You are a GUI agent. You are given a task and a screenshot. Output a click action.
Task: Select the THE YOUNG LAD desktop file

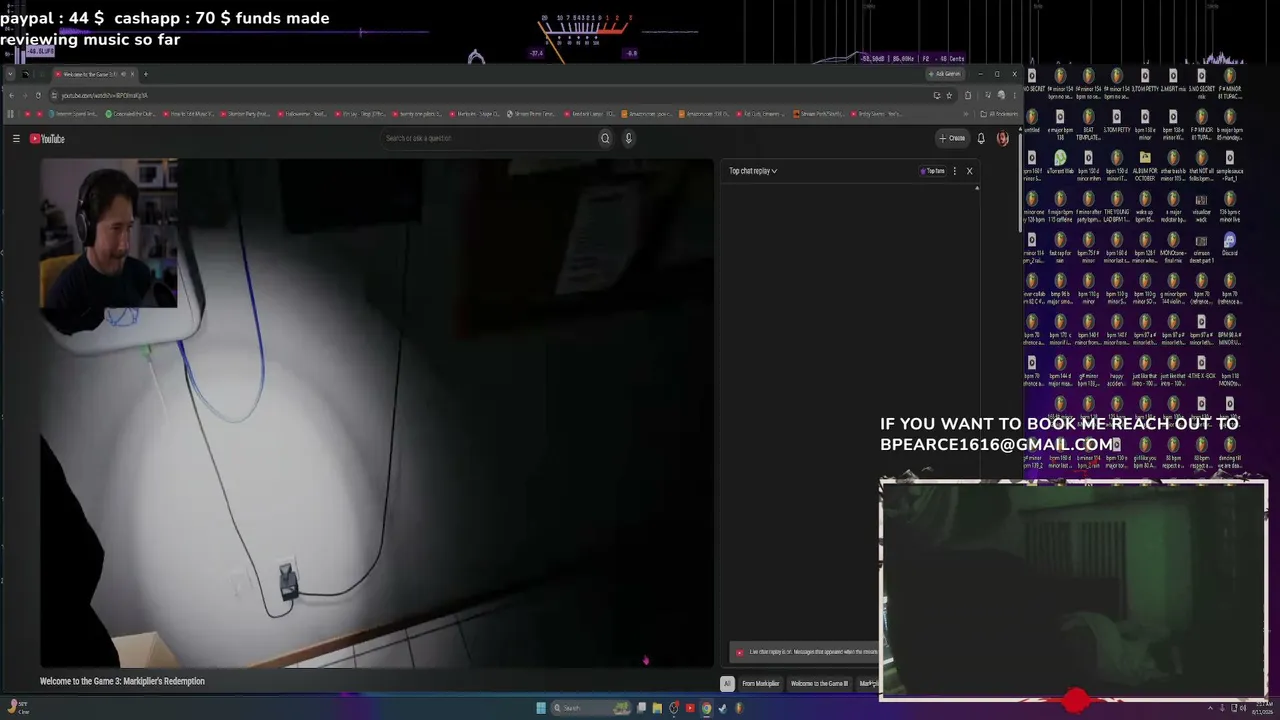tap(1116, 207)
